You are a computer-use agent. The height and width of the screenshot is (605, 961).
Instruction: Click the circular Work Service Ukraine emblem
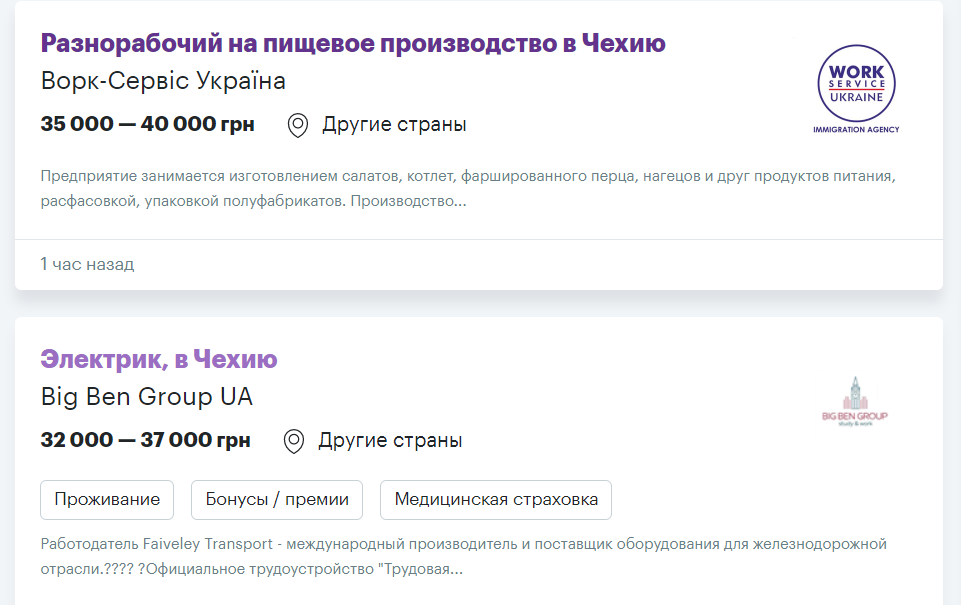[856, 82]
